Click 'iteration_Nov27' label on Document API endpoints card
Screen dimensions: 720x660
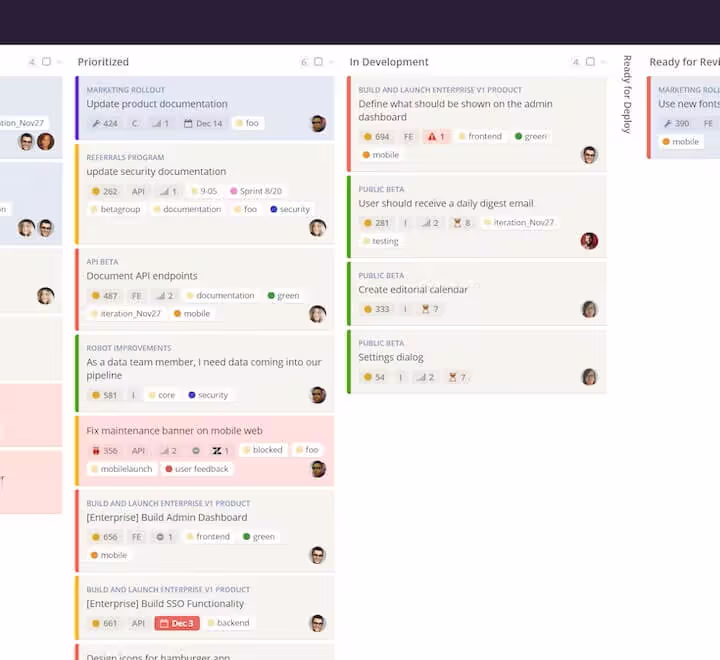[x=125, y=314]
